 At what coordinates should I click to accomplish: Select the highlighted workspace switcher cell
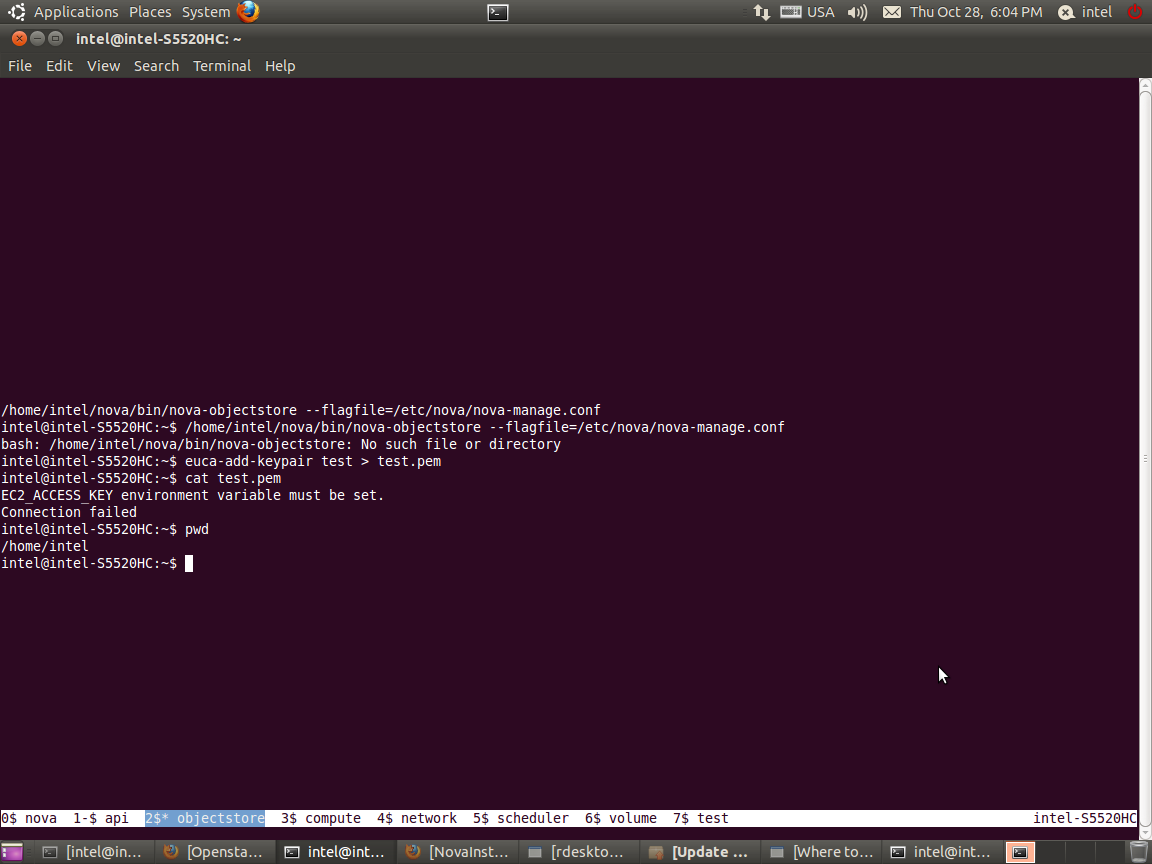(x=1020, y=852)
